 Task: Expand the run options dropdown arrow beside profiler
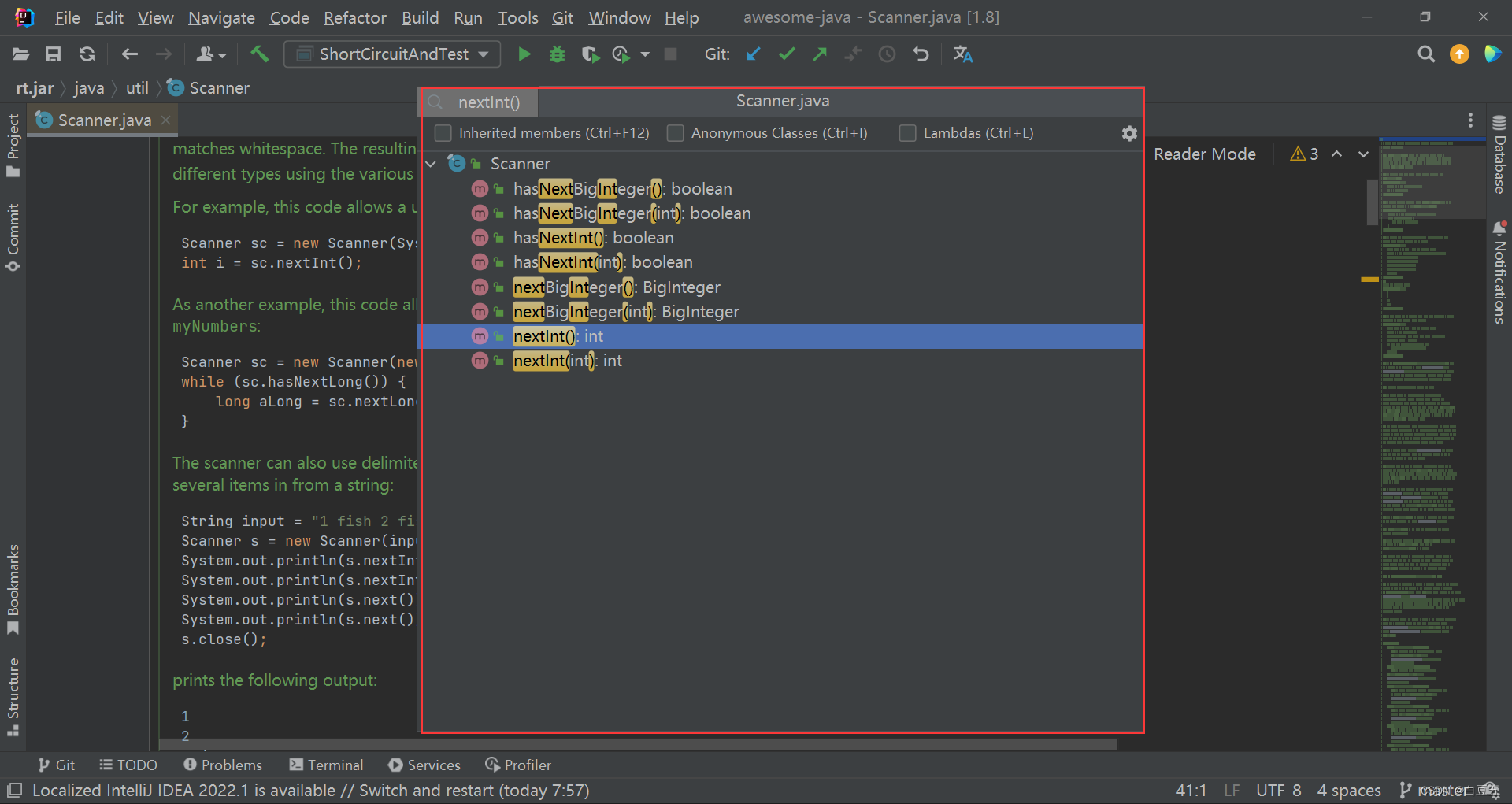[x=645, y=54]
